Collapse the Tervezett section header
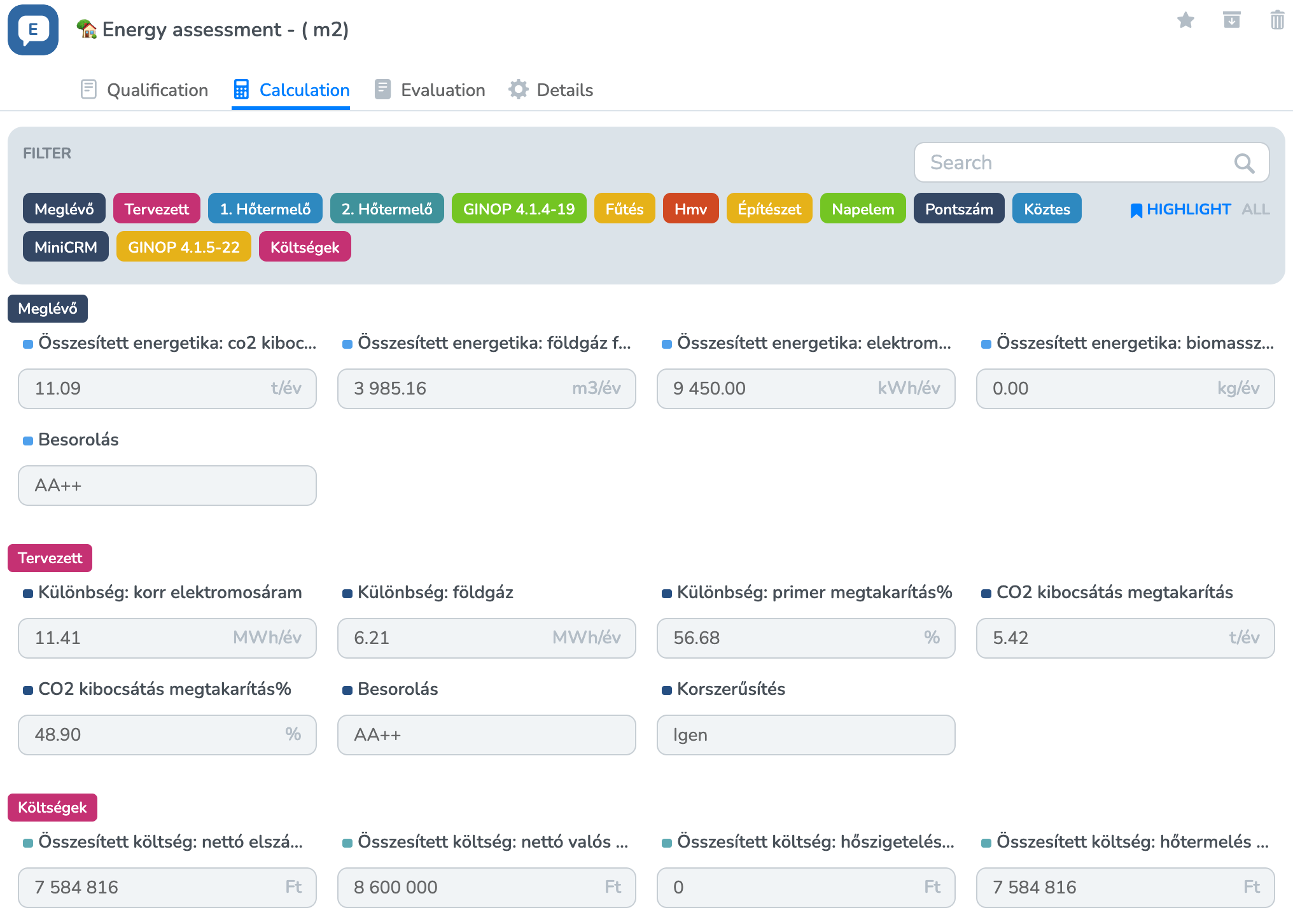The width and height of the screenshot is (1293, 924). [x=50, y=558]
